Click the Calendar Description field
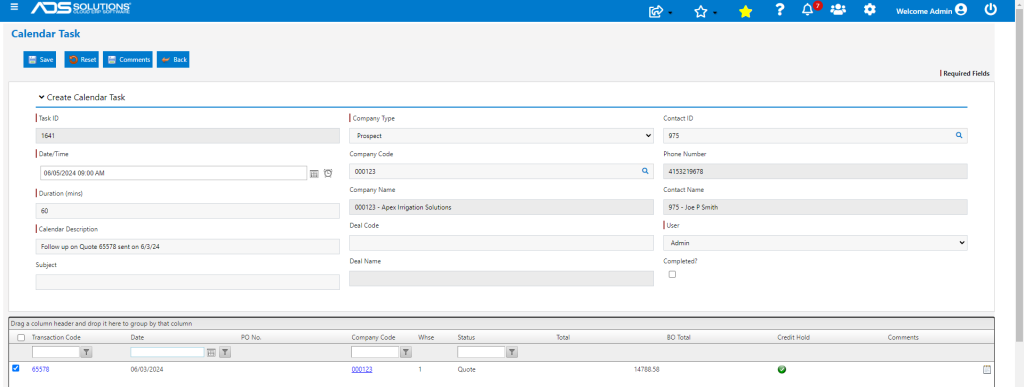The width and height of the screenshot is (1024, 387). pos(187,247)
